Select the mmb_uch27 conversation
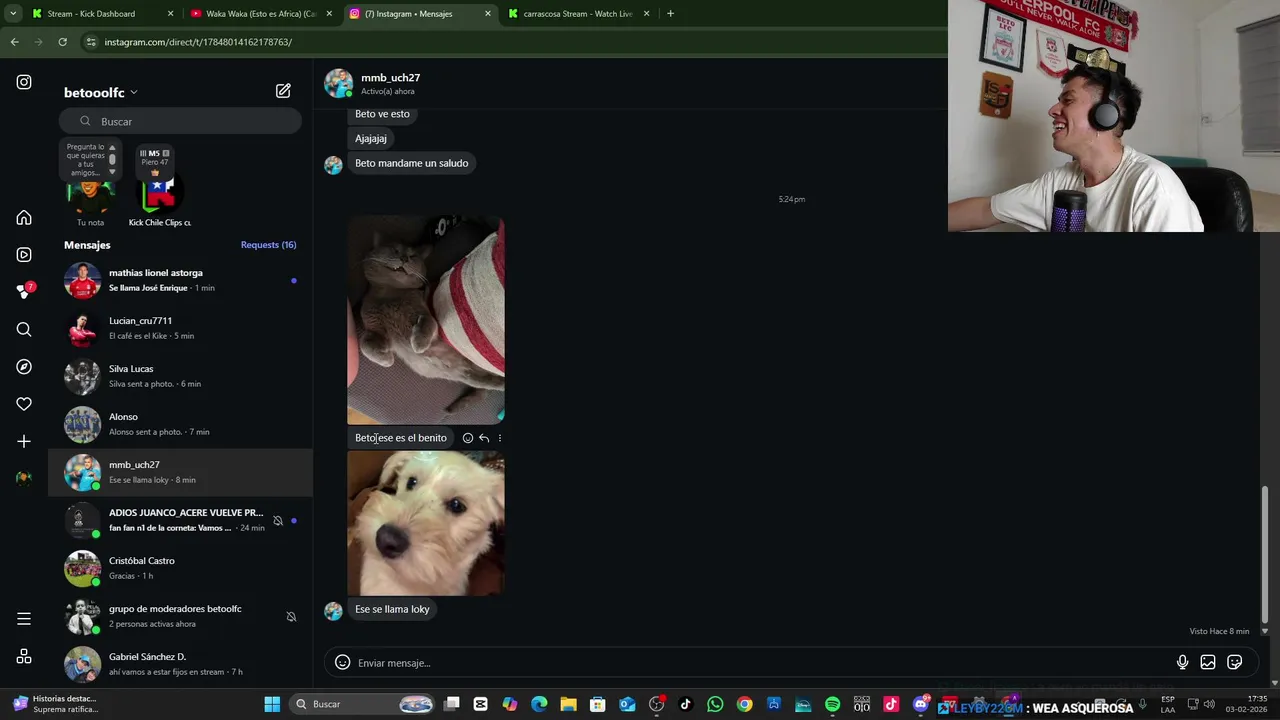 pyautogui.click(x=180, y=472)
